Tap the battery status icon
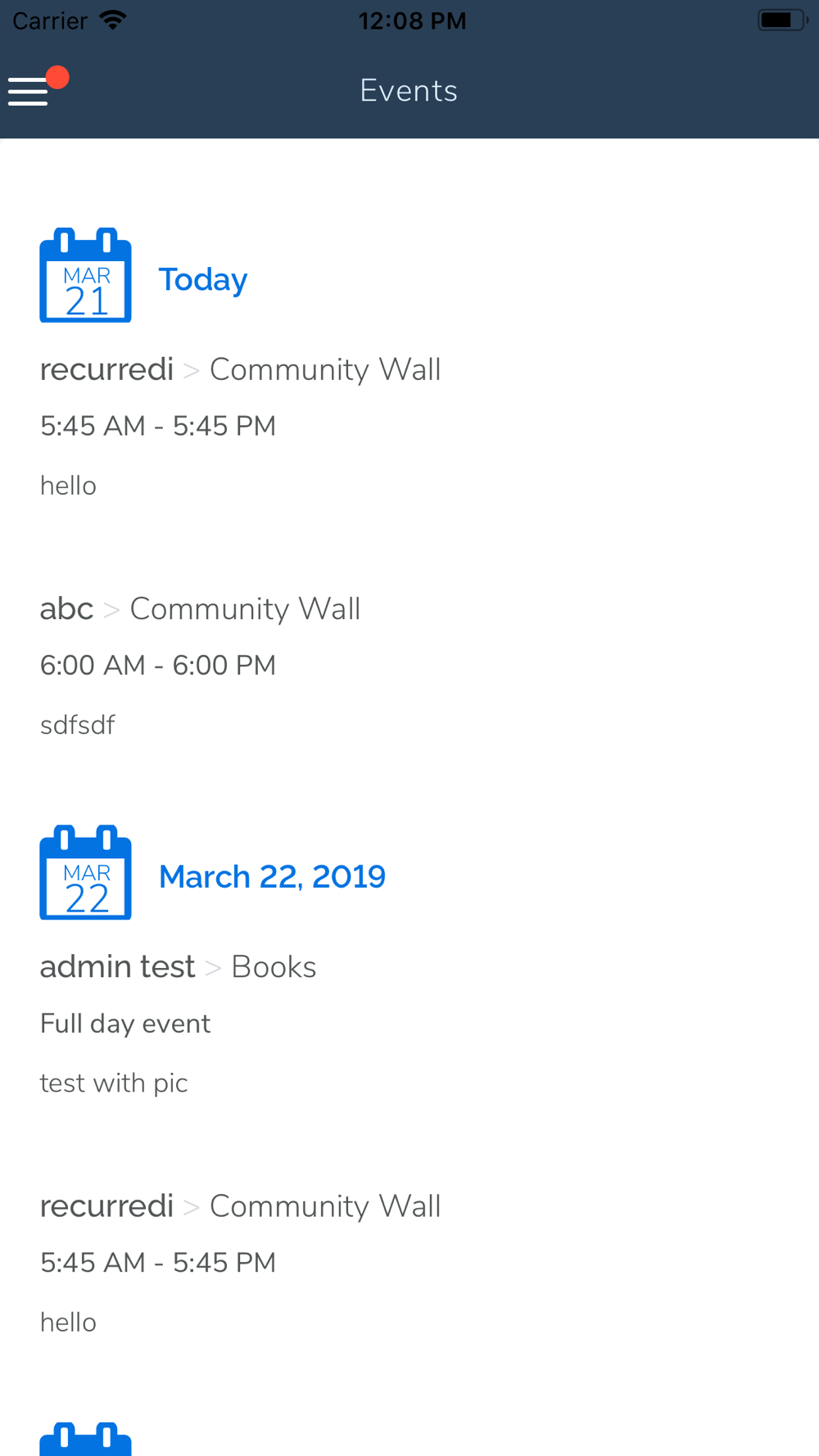 click(x=781, y=20)
